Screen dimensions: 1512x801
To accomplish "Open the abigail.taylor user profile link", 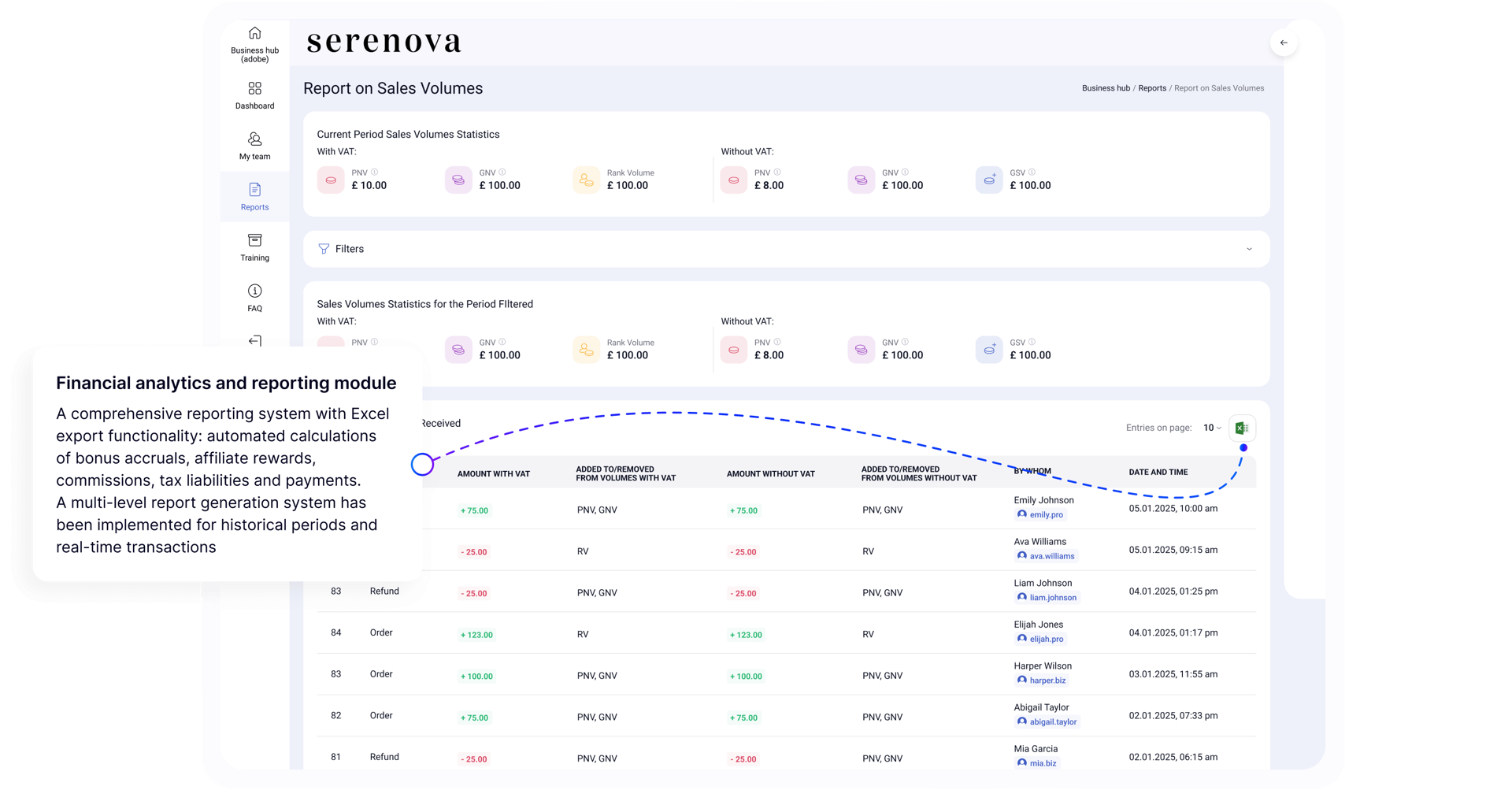I will (x=1047, y=721).
